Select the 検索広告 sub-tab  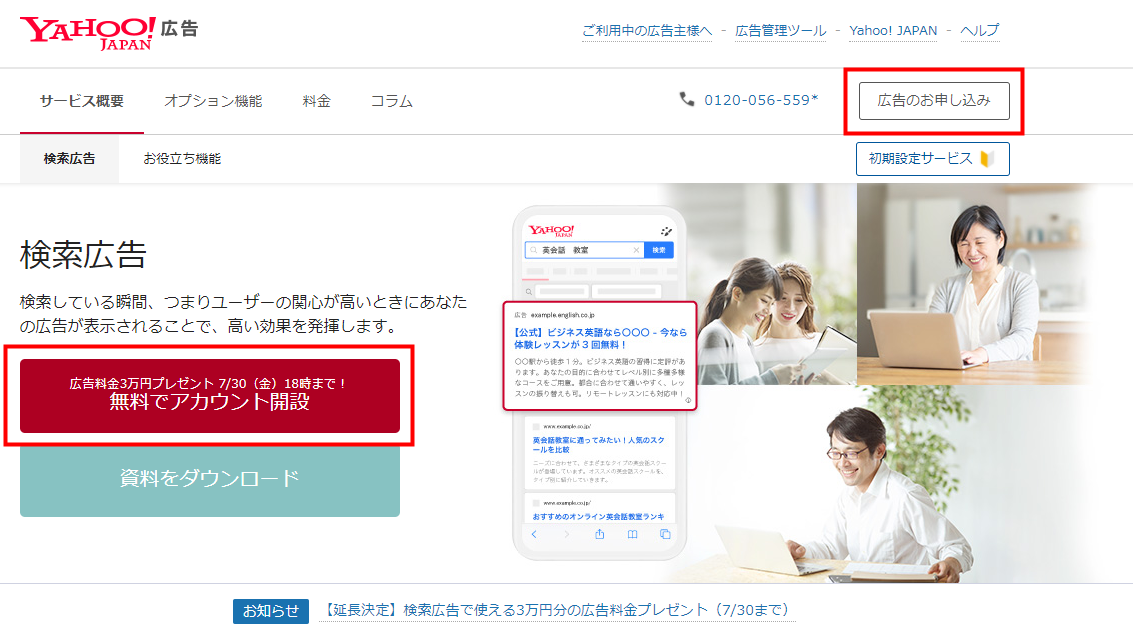[69, 159]
